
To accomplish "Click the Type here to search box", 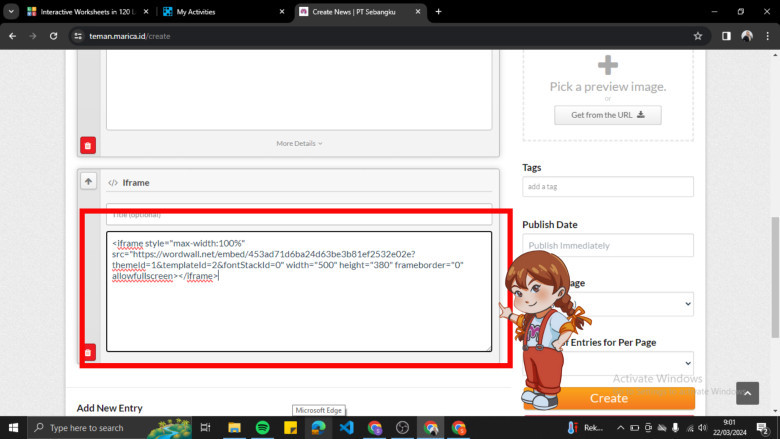I will tap(109, 428).
